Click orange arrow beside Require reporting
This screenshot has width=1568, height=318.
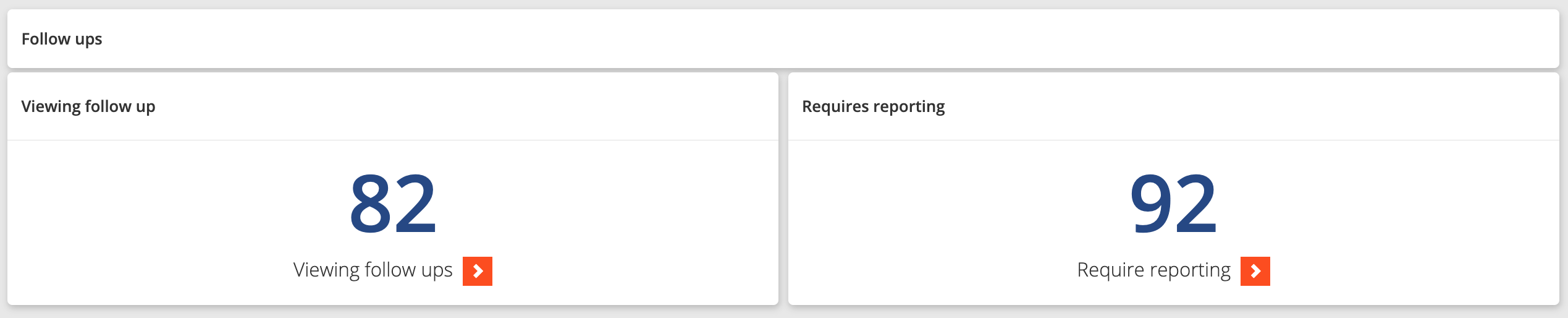point(1255,271)
